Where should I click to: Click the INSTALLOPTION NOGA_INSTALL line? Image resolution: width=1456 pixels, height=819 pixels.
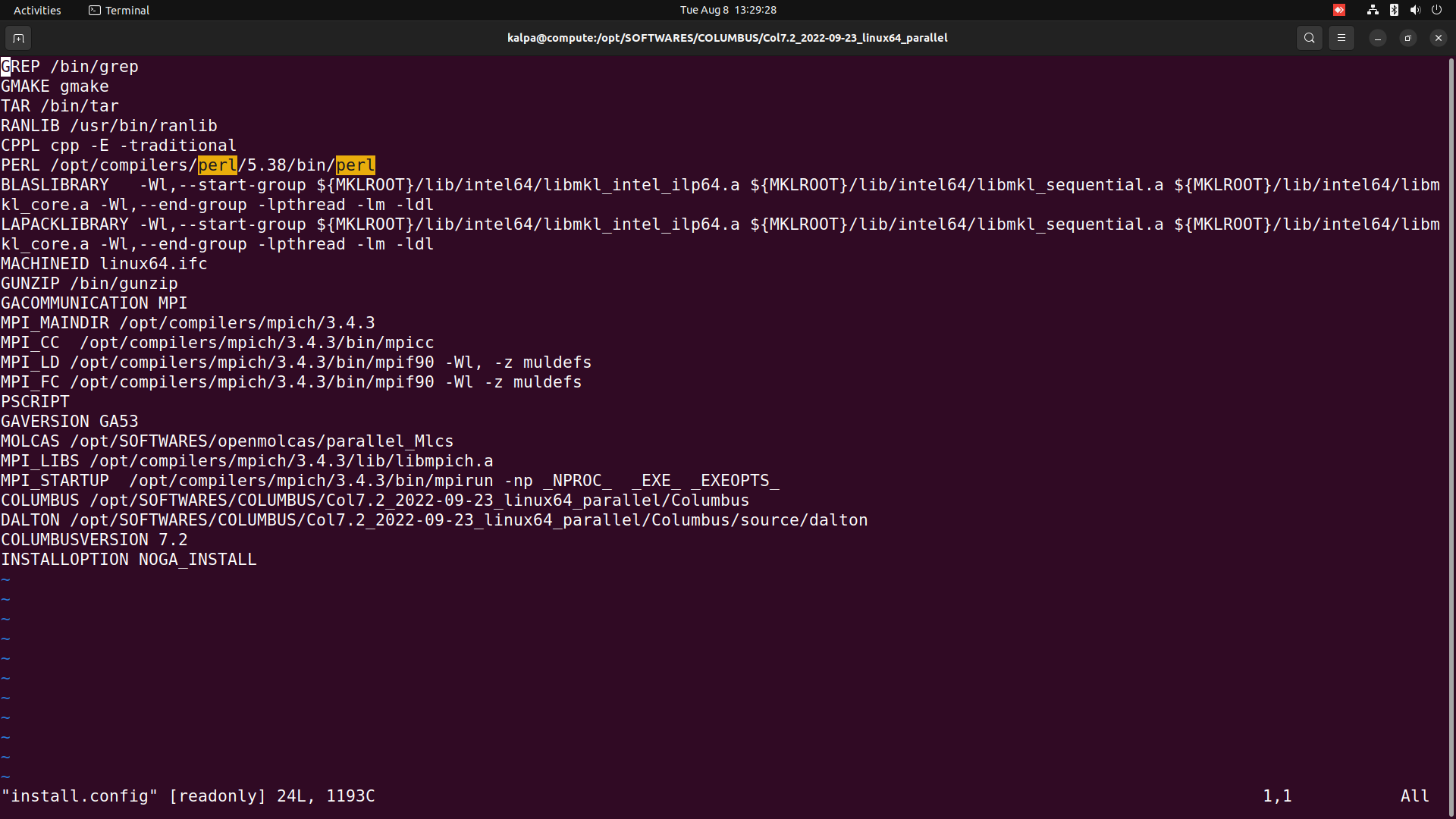tap(129, 560)
